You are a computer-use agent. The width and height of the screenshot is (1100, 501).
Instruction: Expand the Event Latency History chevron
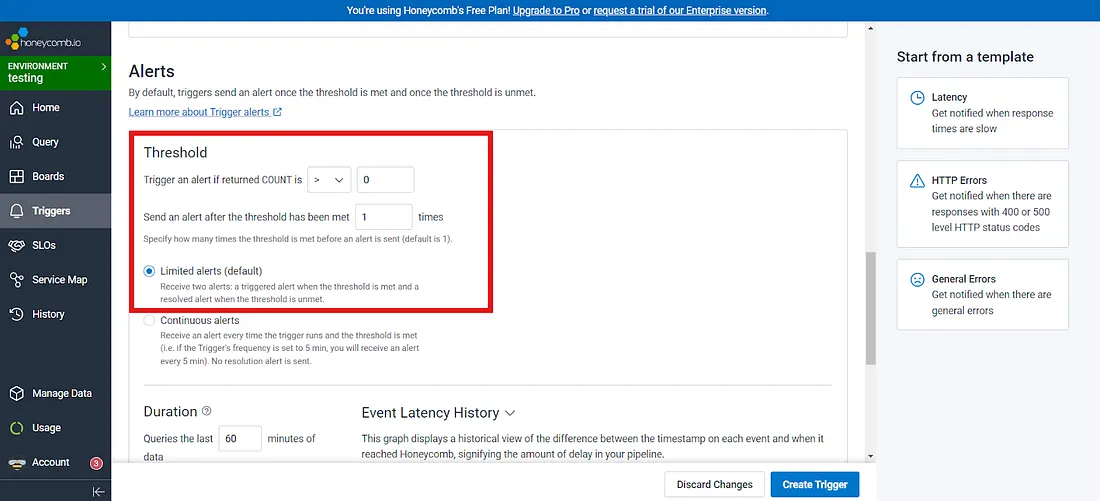510,413
